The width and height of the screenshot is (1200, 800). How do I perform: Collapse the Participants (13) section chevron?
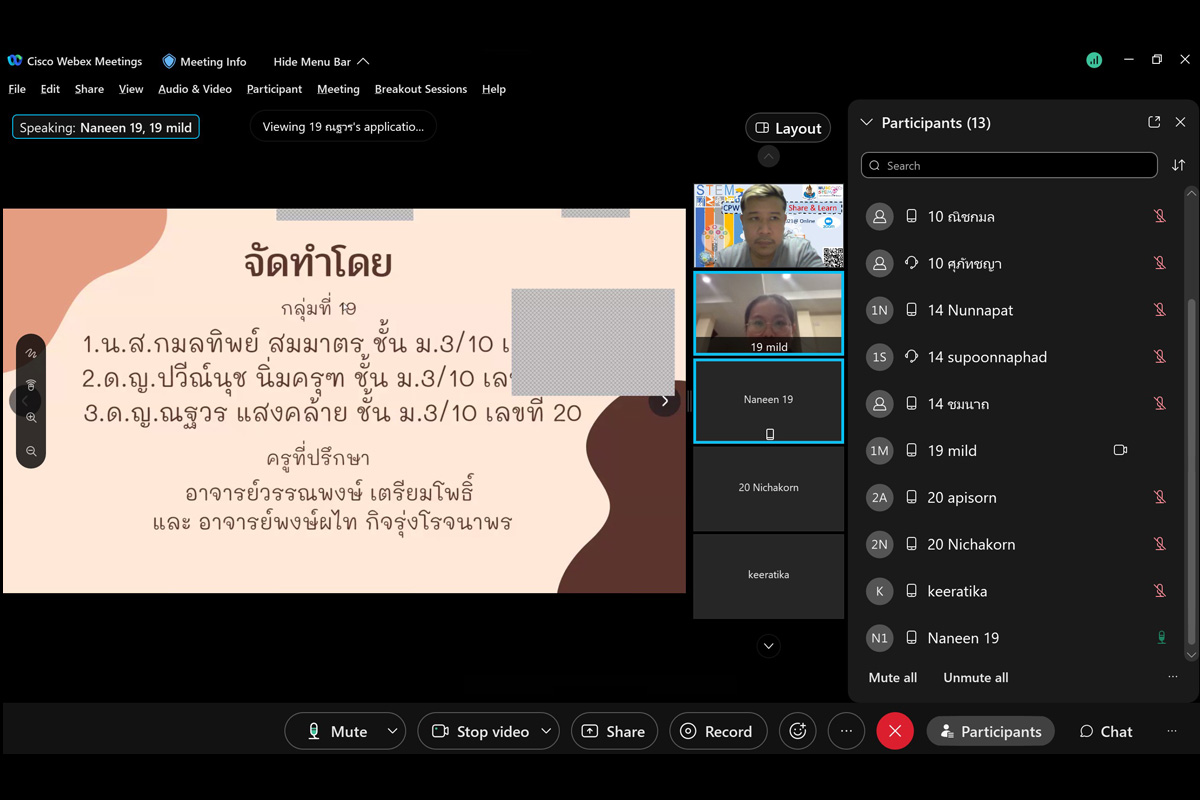pyautogui.click(x=867, y=123)
